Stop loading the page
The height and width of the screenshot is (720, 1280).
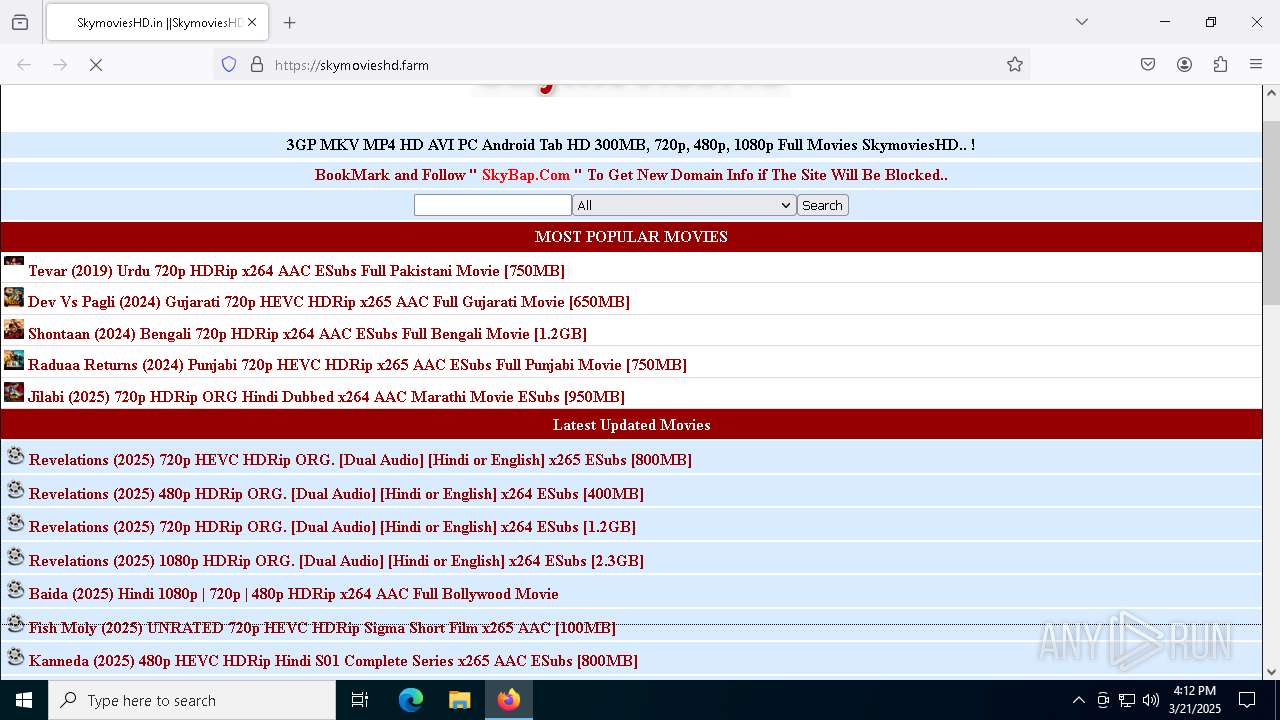pos(96,64)
